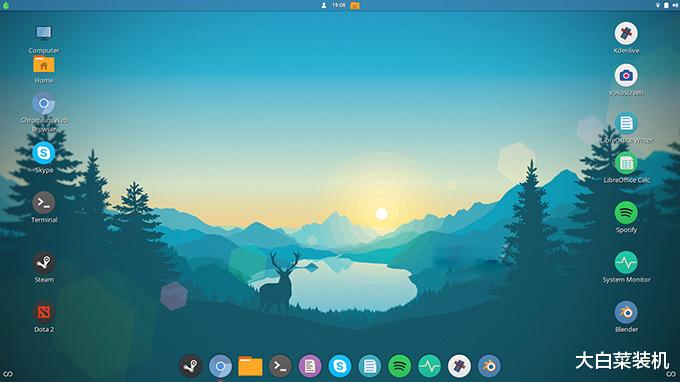Launch System Monitor from the dock

(x=429, y=366)
